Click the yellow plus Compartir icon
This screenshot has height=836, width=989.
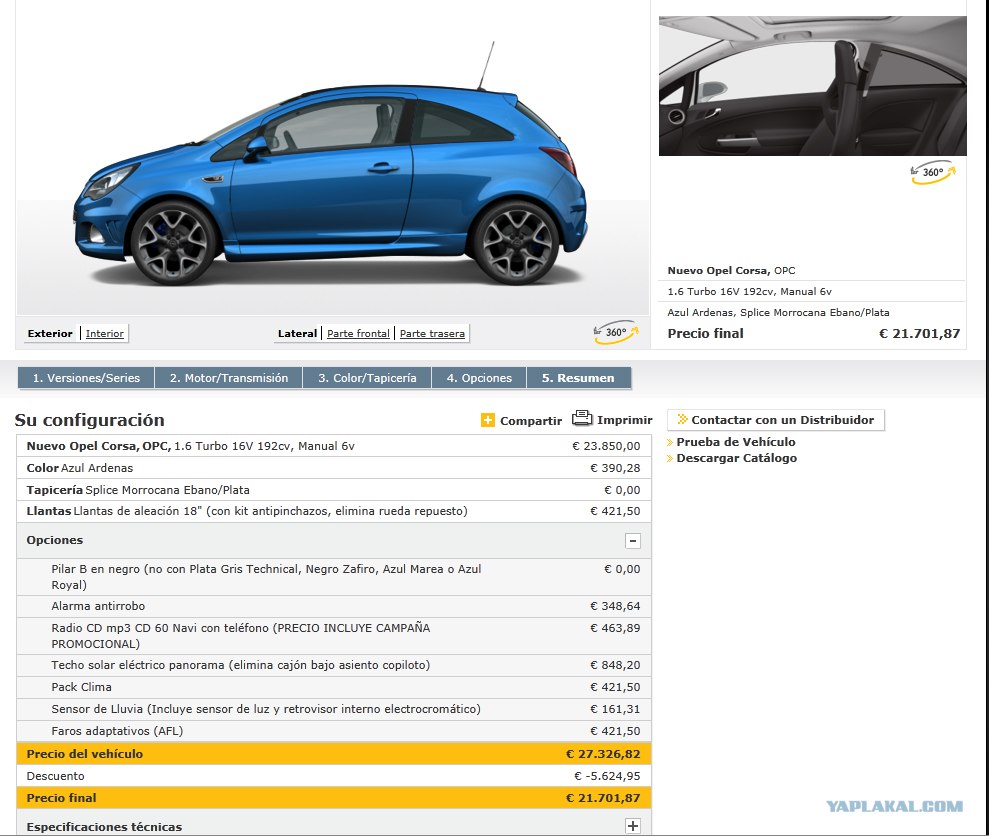tap(488, 420)
